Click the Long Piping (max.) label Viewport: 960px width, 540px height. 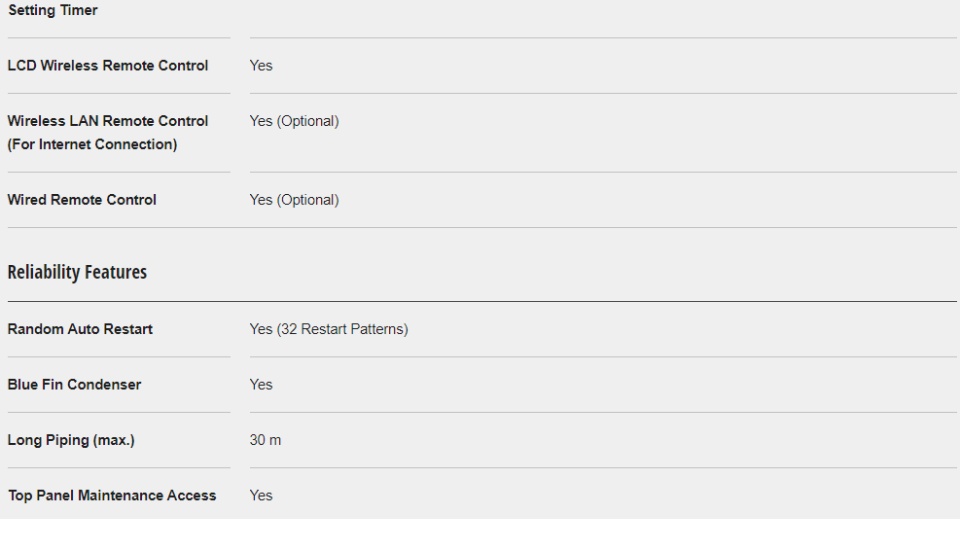[71, 440]
